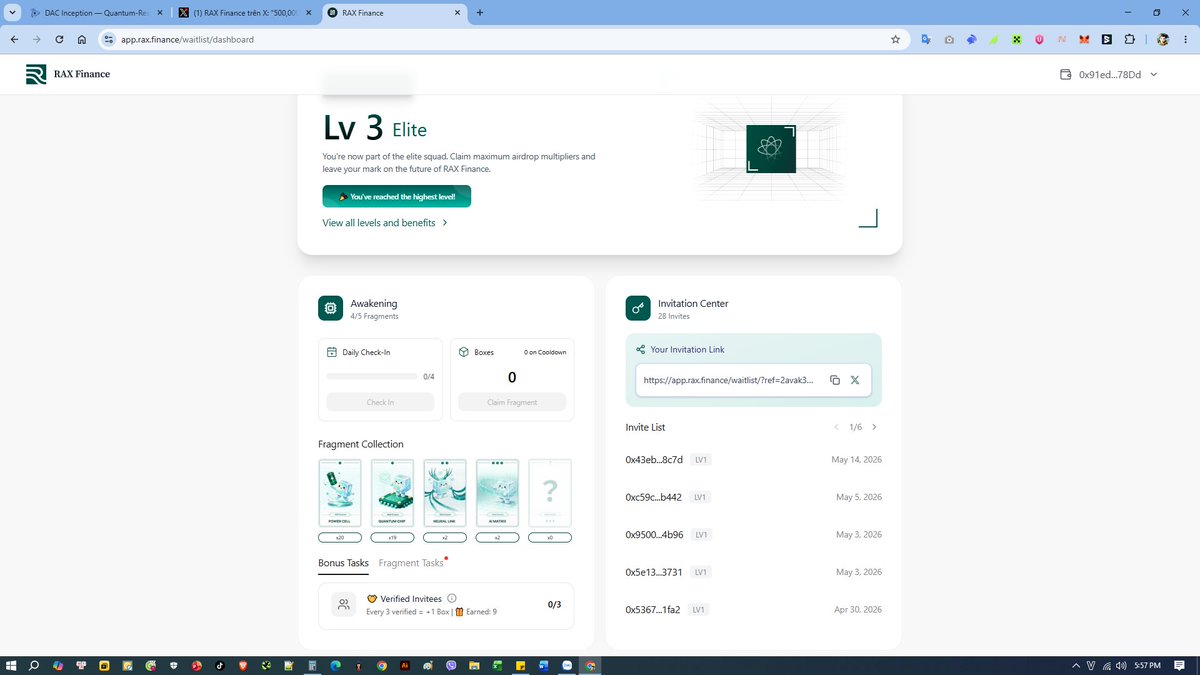Click the Daily Check-In calendar icon
This screenshot has height=675, width=1200.
[332, 352]
